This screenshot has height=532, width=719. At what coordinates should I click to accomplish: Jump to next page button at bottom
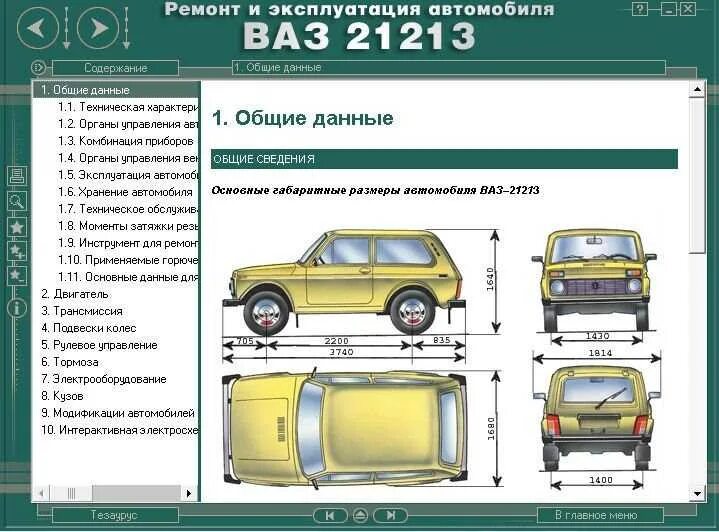[x=391, y=515]
